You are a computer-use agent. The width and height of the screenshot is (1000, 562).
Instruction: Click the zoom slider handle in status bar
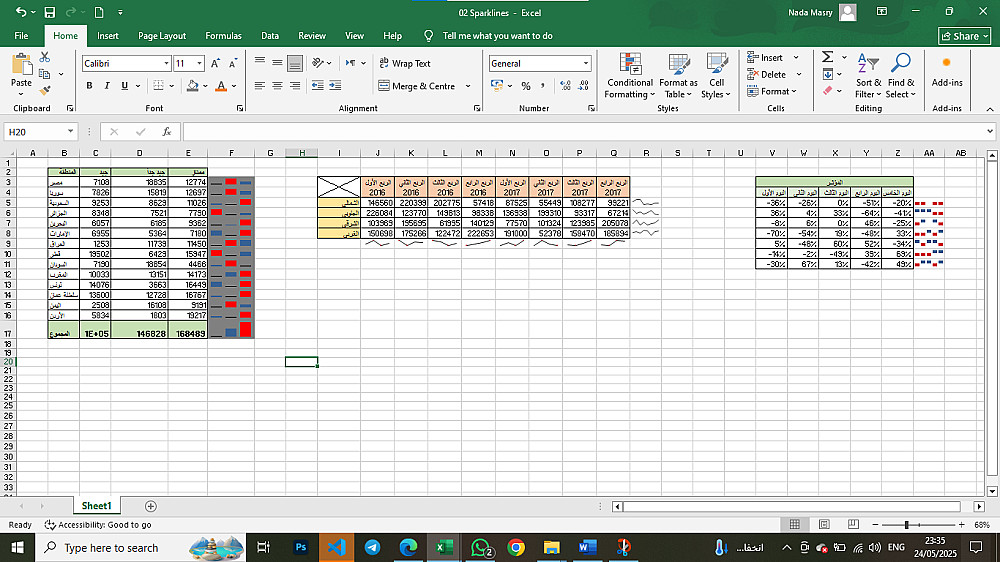pos(906,524)
